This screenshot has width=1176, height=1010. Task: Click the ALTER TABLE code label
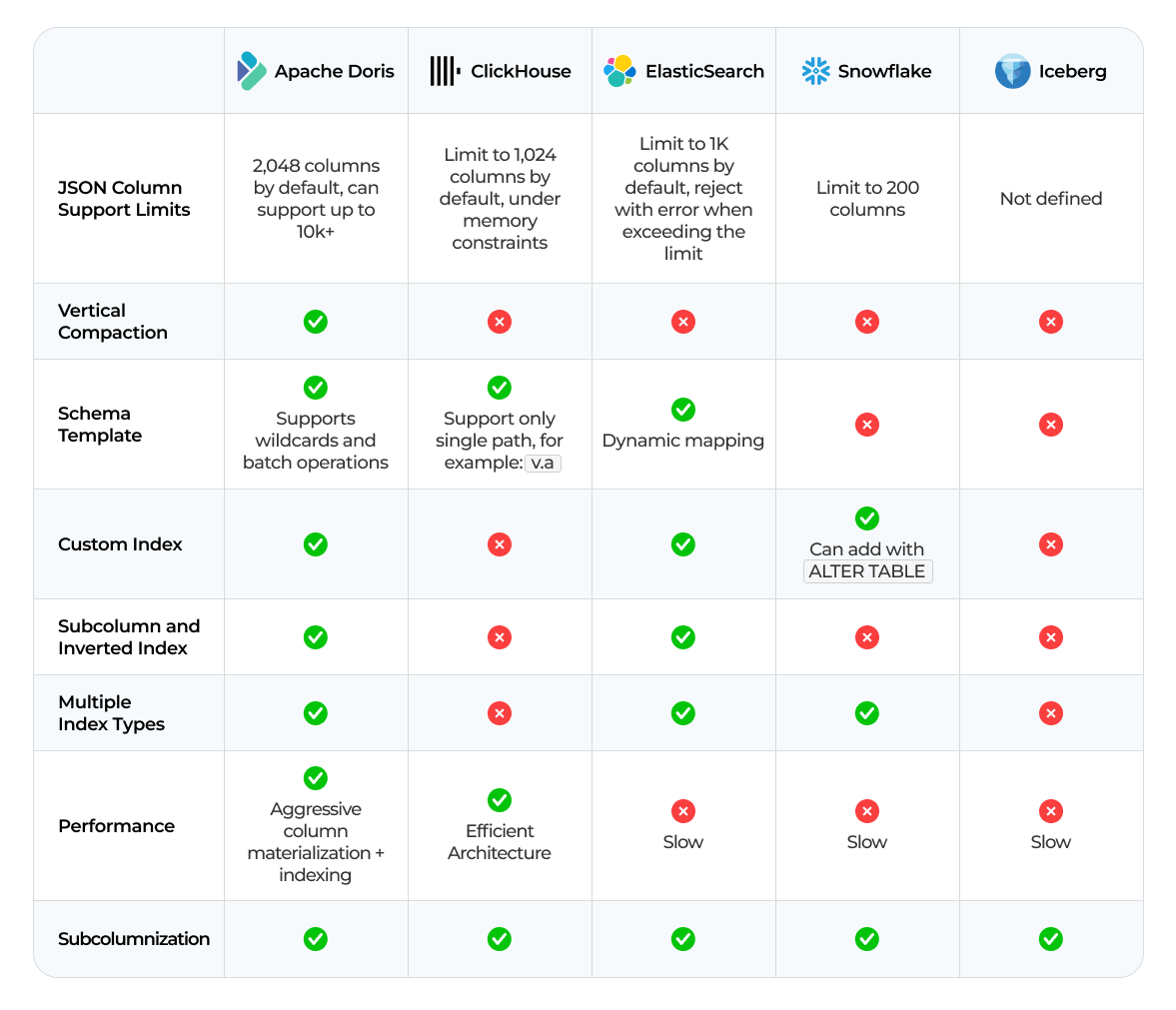(x=867, y=571)
